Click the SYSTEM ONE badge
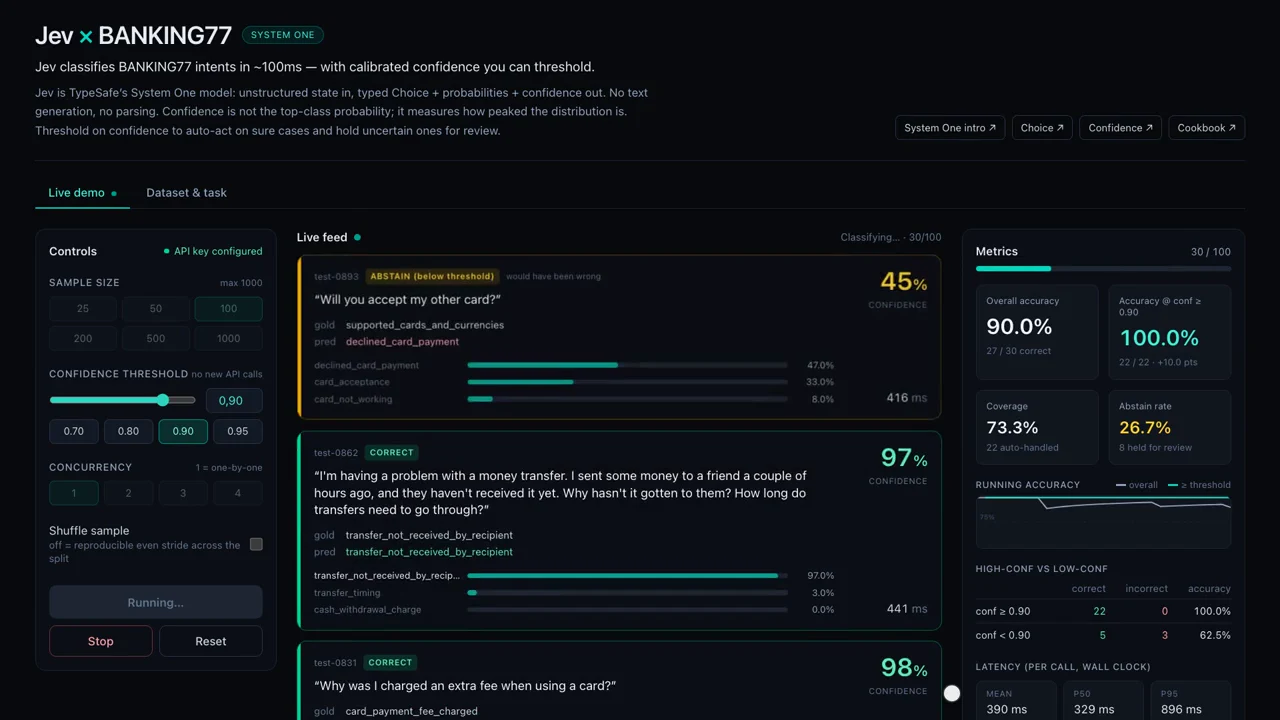The image size is (1280, 720). [x=282, y=35]
